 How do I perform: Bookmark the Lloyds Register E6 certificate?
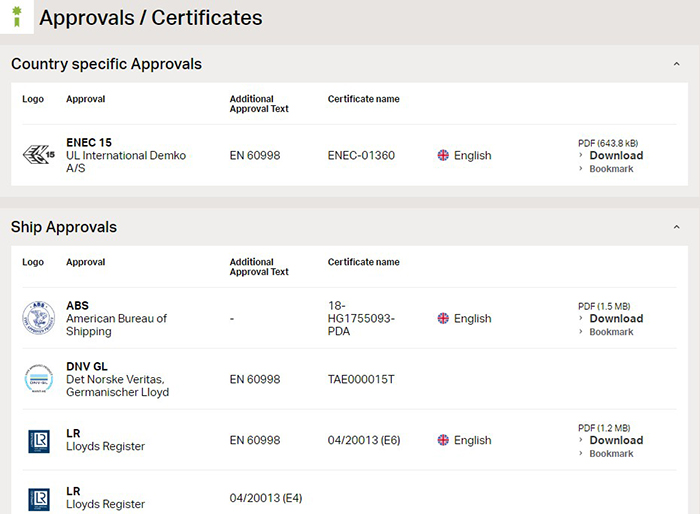pos(611,454)
